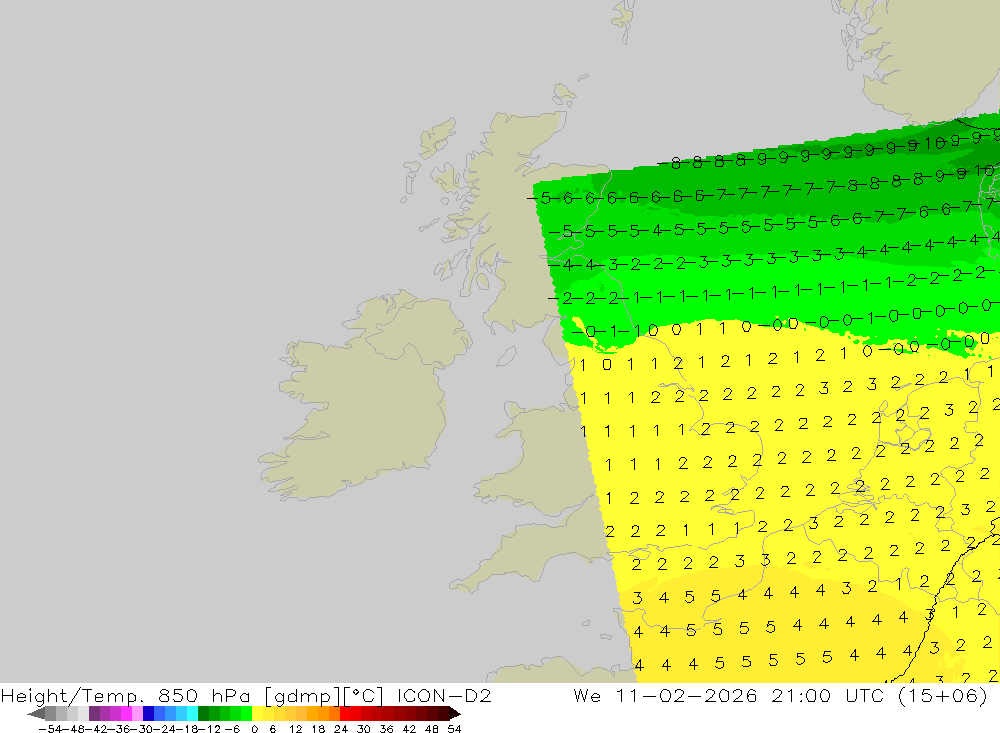1000x733 pixels.
Task: Click the "21:00 UTC" time text
Action: (x=830, y=695)
